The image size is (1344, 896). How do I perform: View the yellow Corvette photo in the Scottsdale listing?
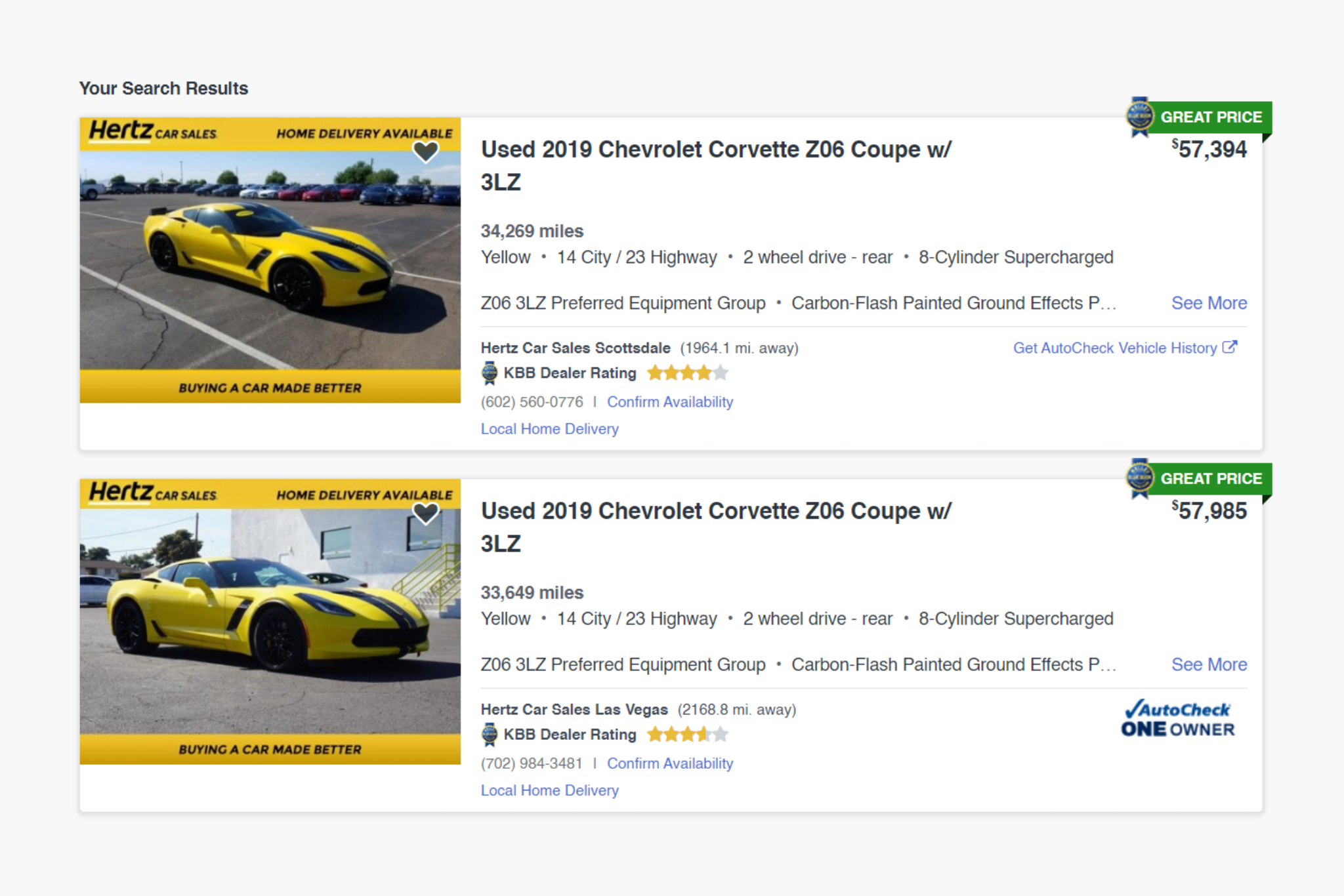click(x=270, y=260)
